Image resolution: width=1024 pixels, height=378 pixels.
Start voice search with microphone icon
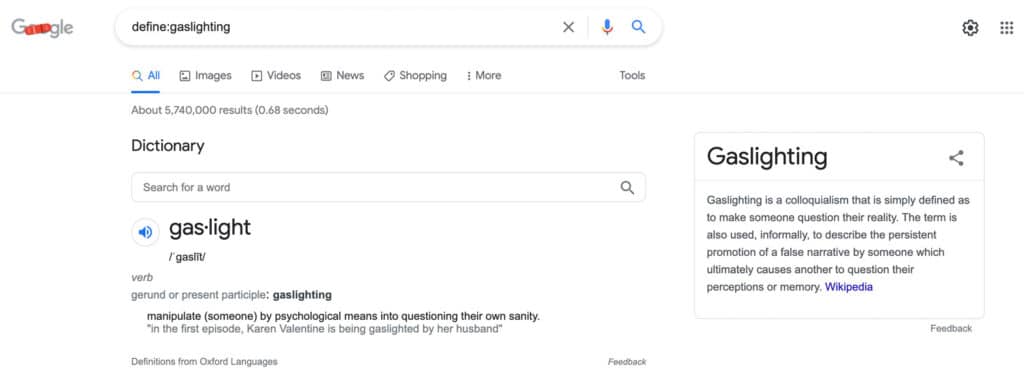pyautogui.click(x=607, y=27)
